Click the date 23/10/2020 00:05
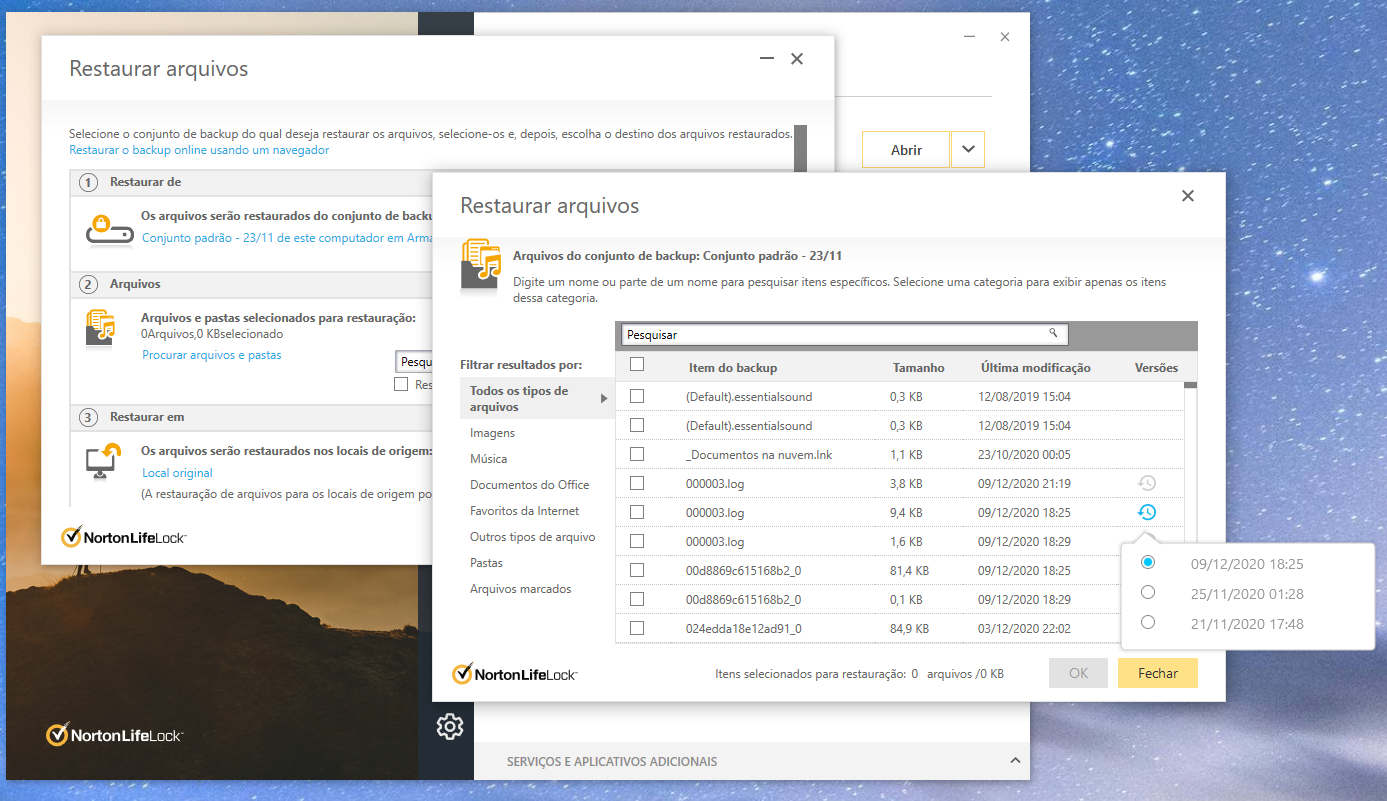The image size is (1387, 801). [x=1025, y=455]
